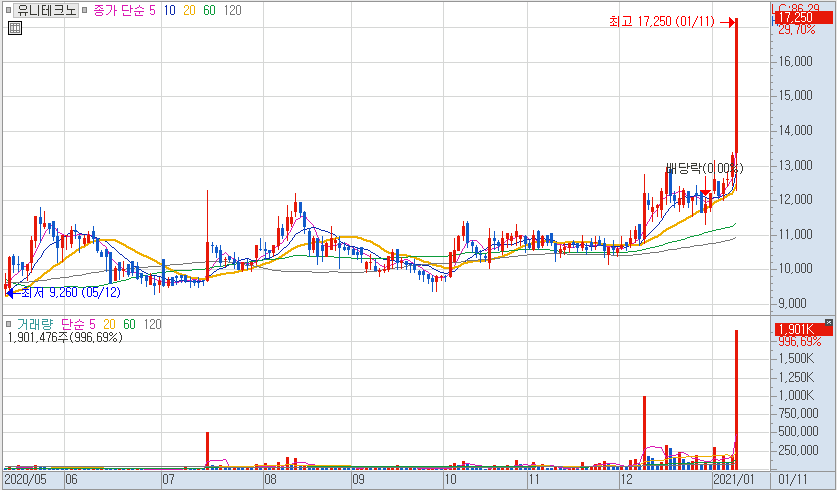837x490 pixels.
Task: Click the 996.69% value on volume axis
Action: 800,342
